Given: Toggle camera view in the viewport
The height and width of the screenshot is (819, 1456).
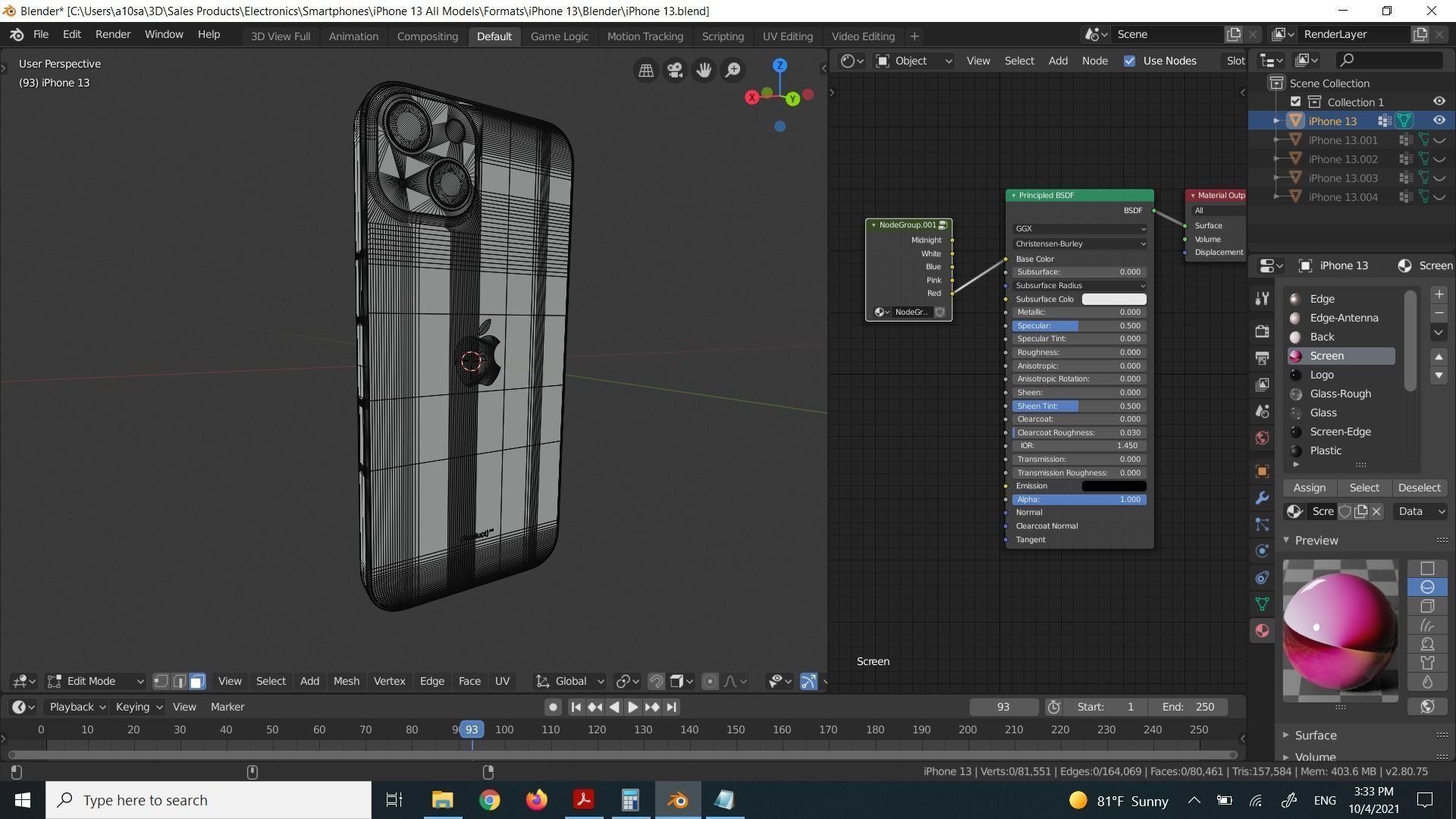Looking at the screenshot, I should click(x=674, y=71).
